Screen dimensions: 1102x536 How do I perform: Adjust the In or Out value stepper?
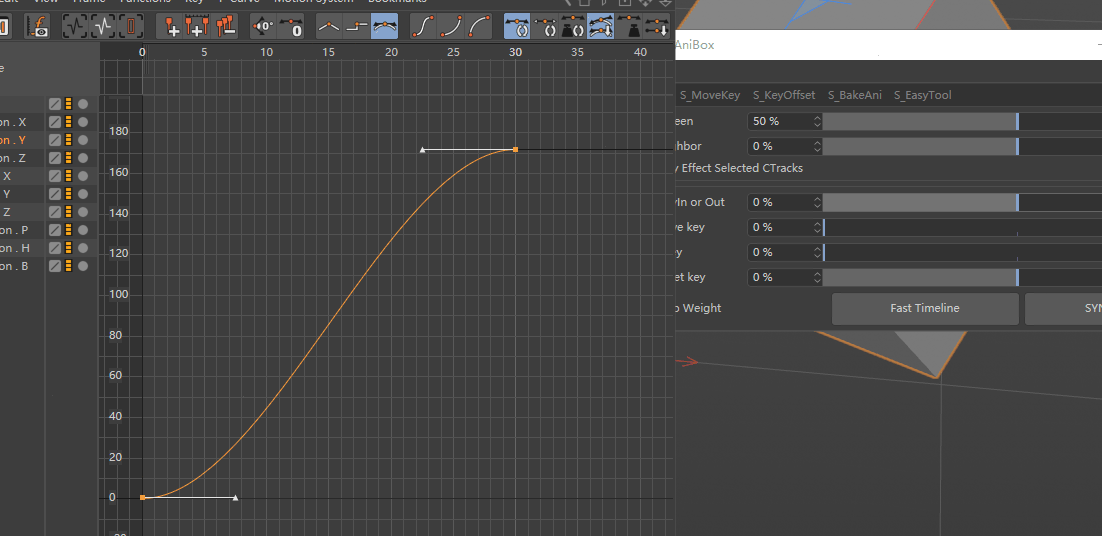pos(817,202)
